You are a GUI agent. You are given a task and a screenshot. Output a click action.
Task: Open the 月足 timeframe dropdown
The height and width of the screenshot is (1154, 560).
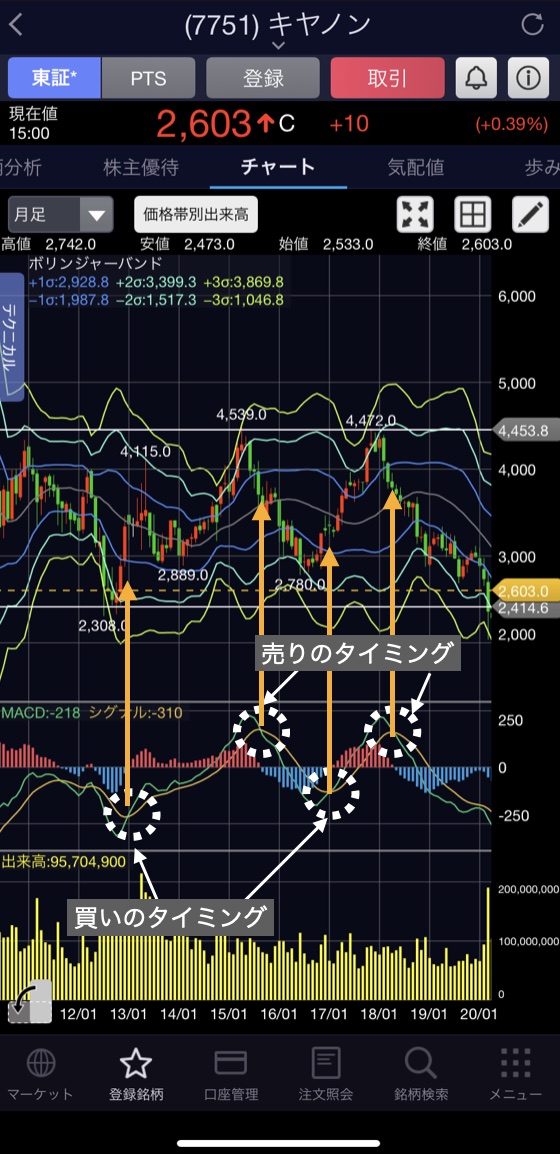pyautogui.click(x=60, y=215)
